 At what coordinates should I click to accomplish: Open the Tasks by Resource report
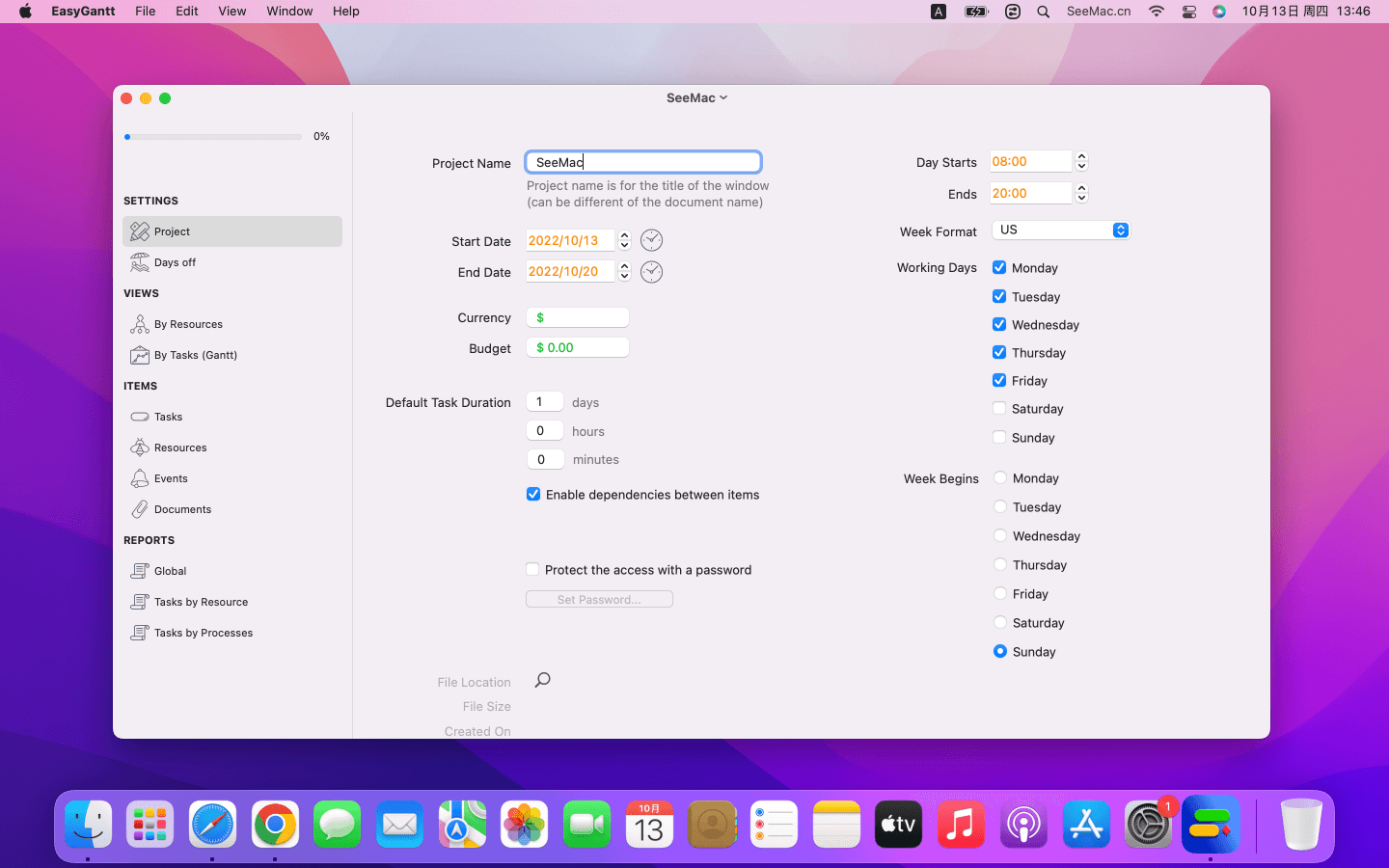(x=201, y=602)
